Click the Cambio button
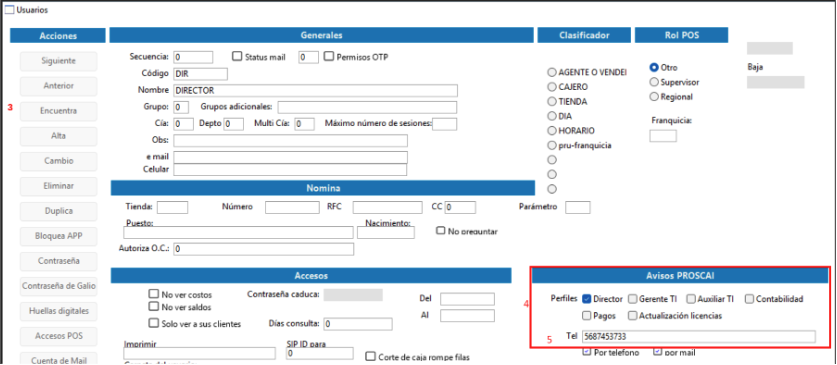 (x=59, y=161)
